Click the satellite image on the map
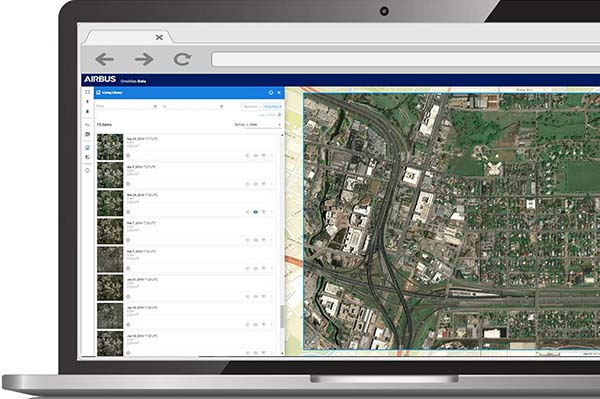600x399 pixels. (452, 221)
